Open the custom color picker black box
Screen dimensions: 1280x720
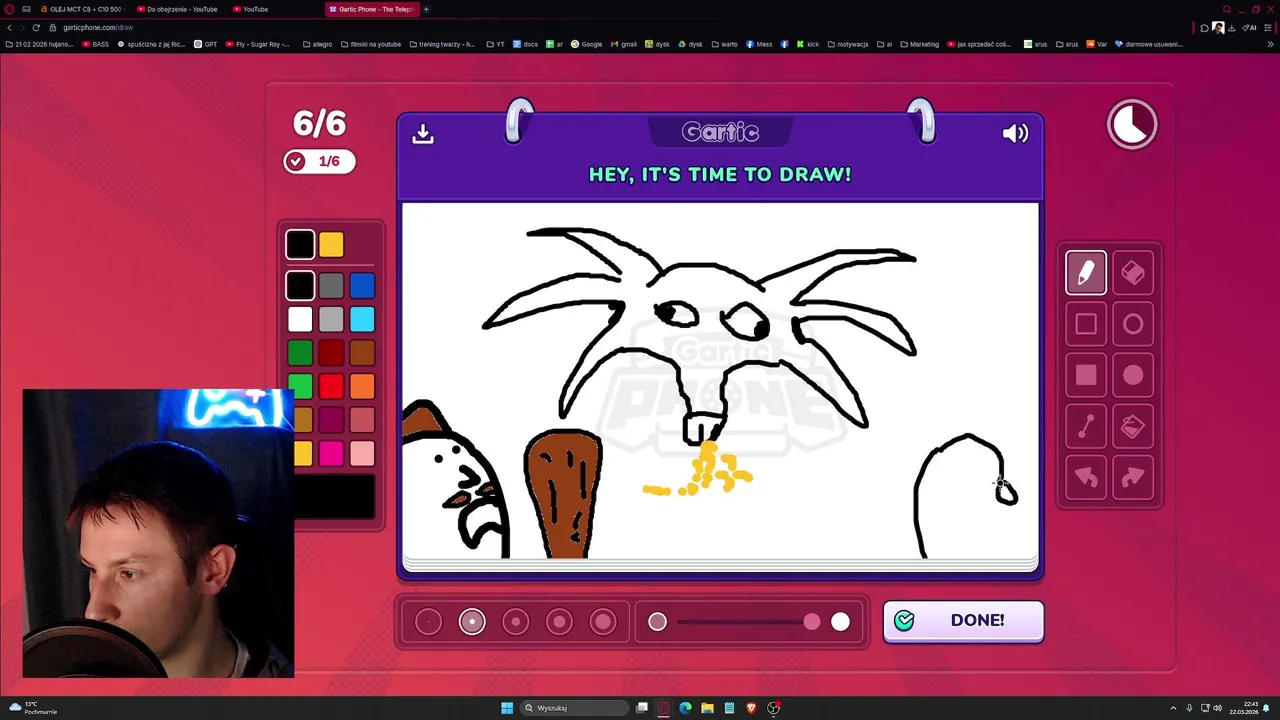tap(334, 497)
